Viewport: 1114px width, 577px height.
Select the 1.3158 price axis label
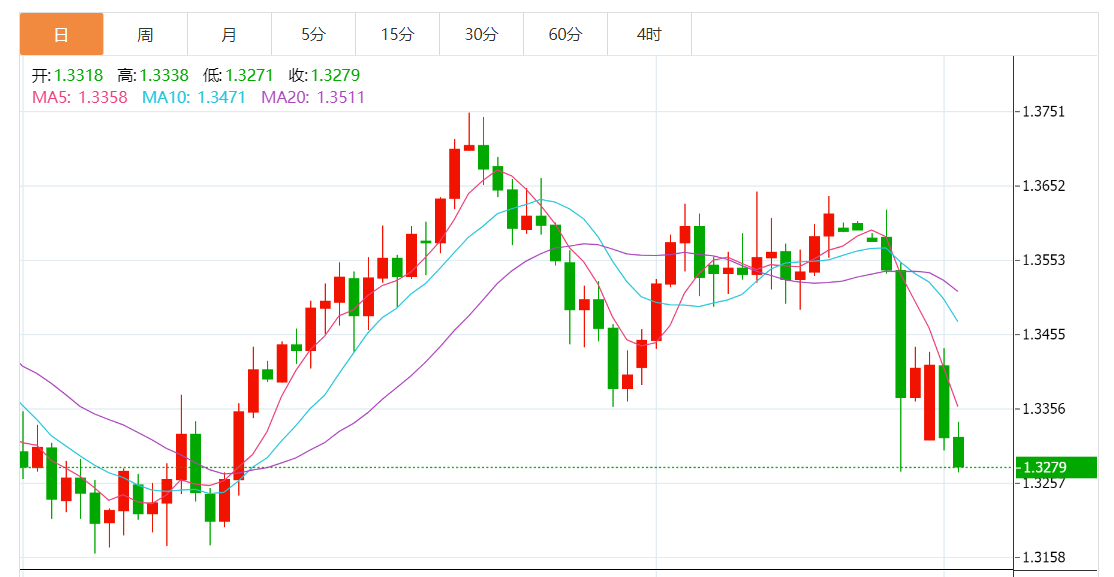pos(1044,557)
